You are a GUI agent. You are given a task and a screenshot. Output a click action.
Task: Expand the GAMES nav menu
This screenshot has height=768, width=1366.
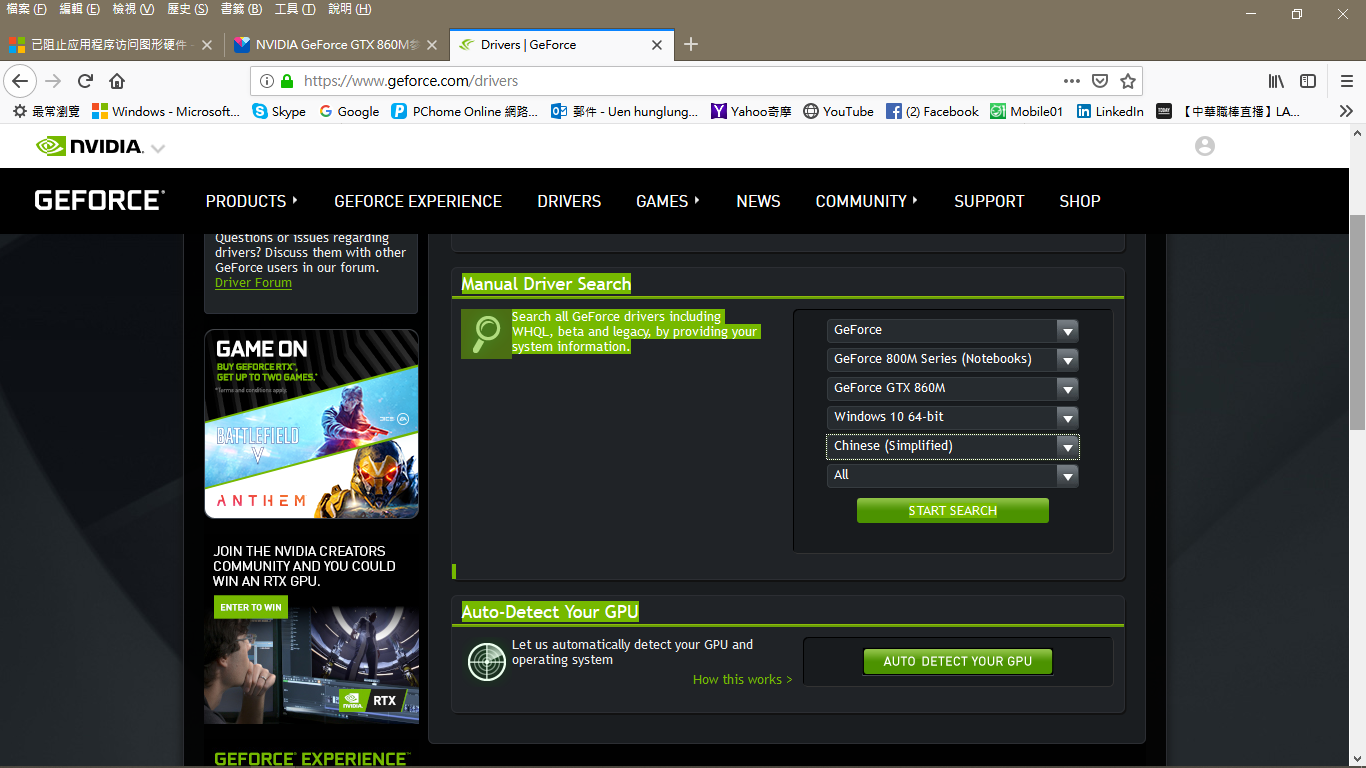pyautogui.click(x=668, y=201)
